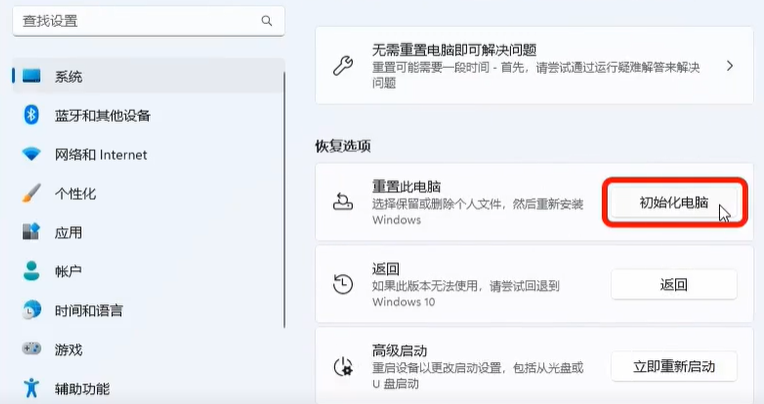Click the 应用 apps icon
This screenshot has height=404, width=764.
coord(32,232)
